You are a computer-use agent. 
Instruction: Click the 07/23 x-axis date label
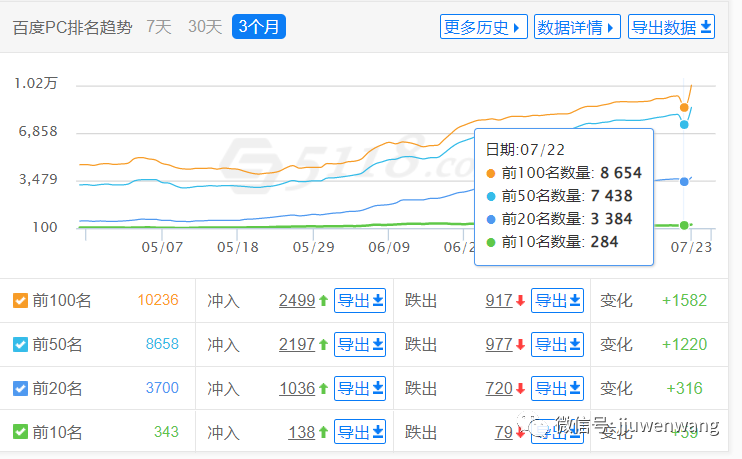click(691, 247)
